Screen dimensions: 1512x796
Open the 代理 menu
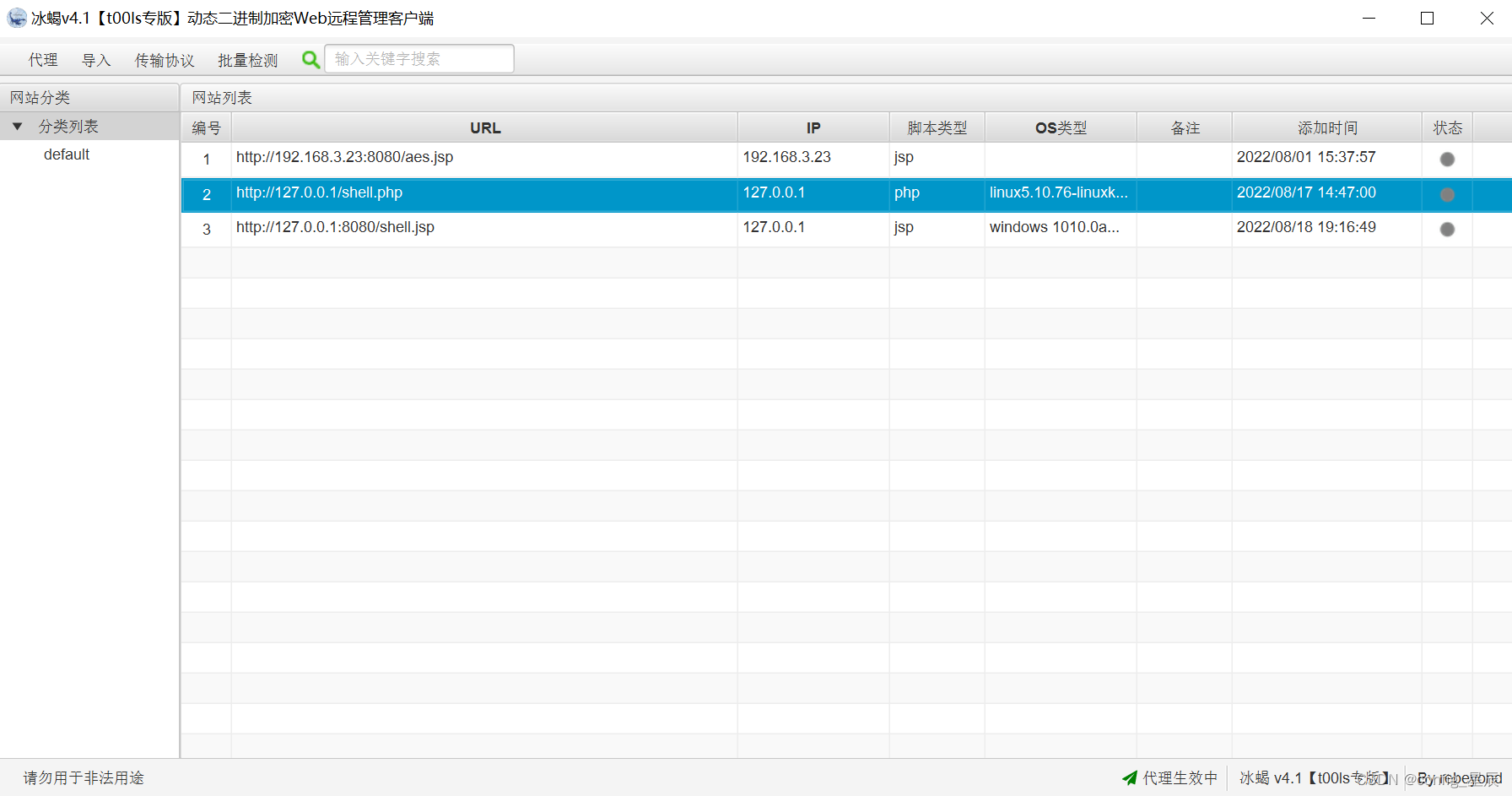(x=43, y=60)
